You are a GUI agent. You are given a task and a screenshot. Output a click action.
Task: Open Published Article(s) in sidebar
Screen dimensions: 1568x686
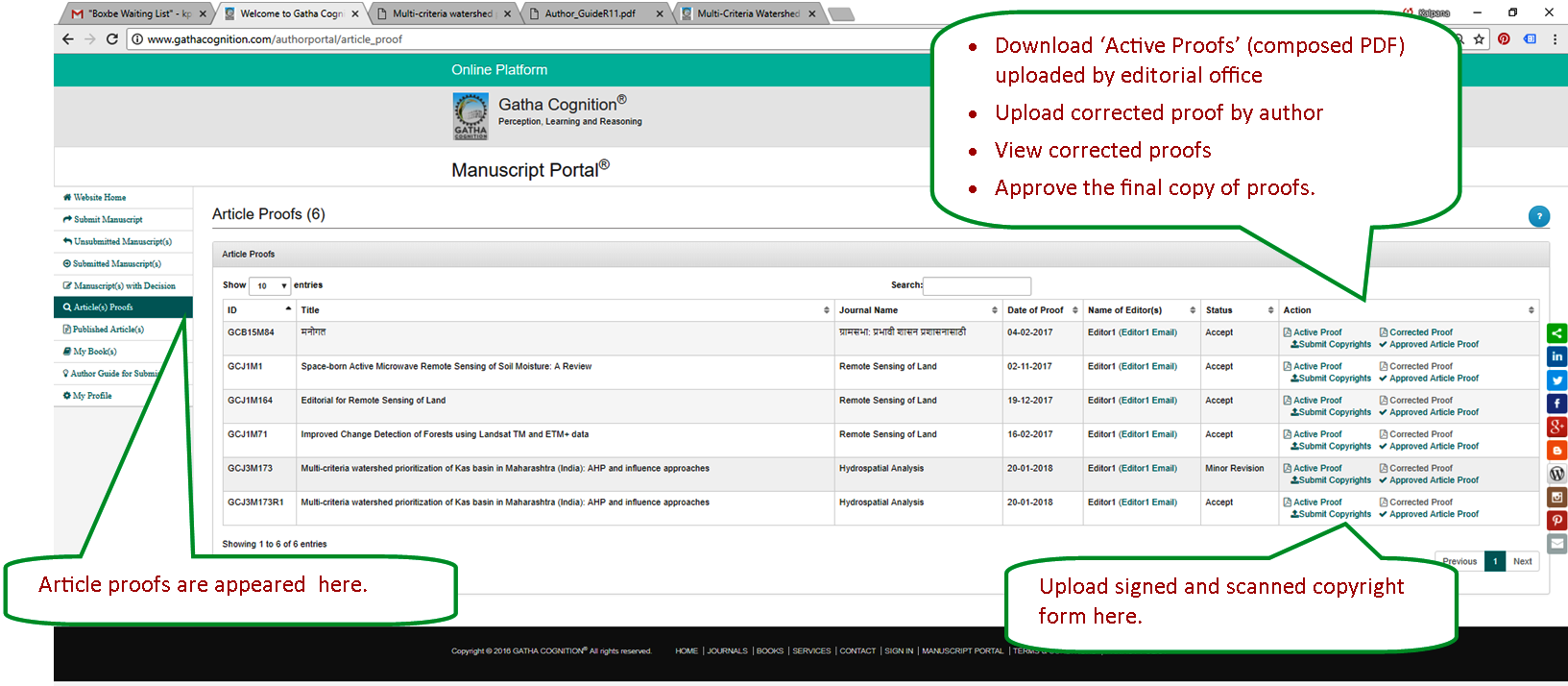[x=108, y=330]
